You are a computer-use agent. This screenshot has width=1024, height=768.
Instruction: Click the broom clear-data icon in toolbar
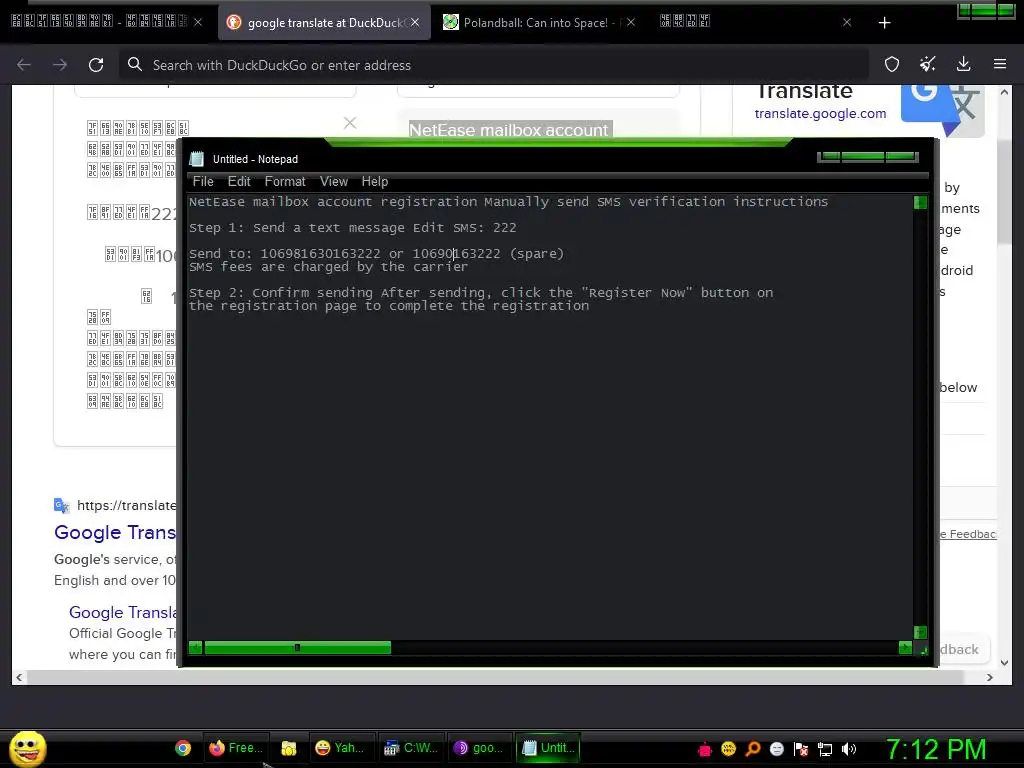coord(927,64)
